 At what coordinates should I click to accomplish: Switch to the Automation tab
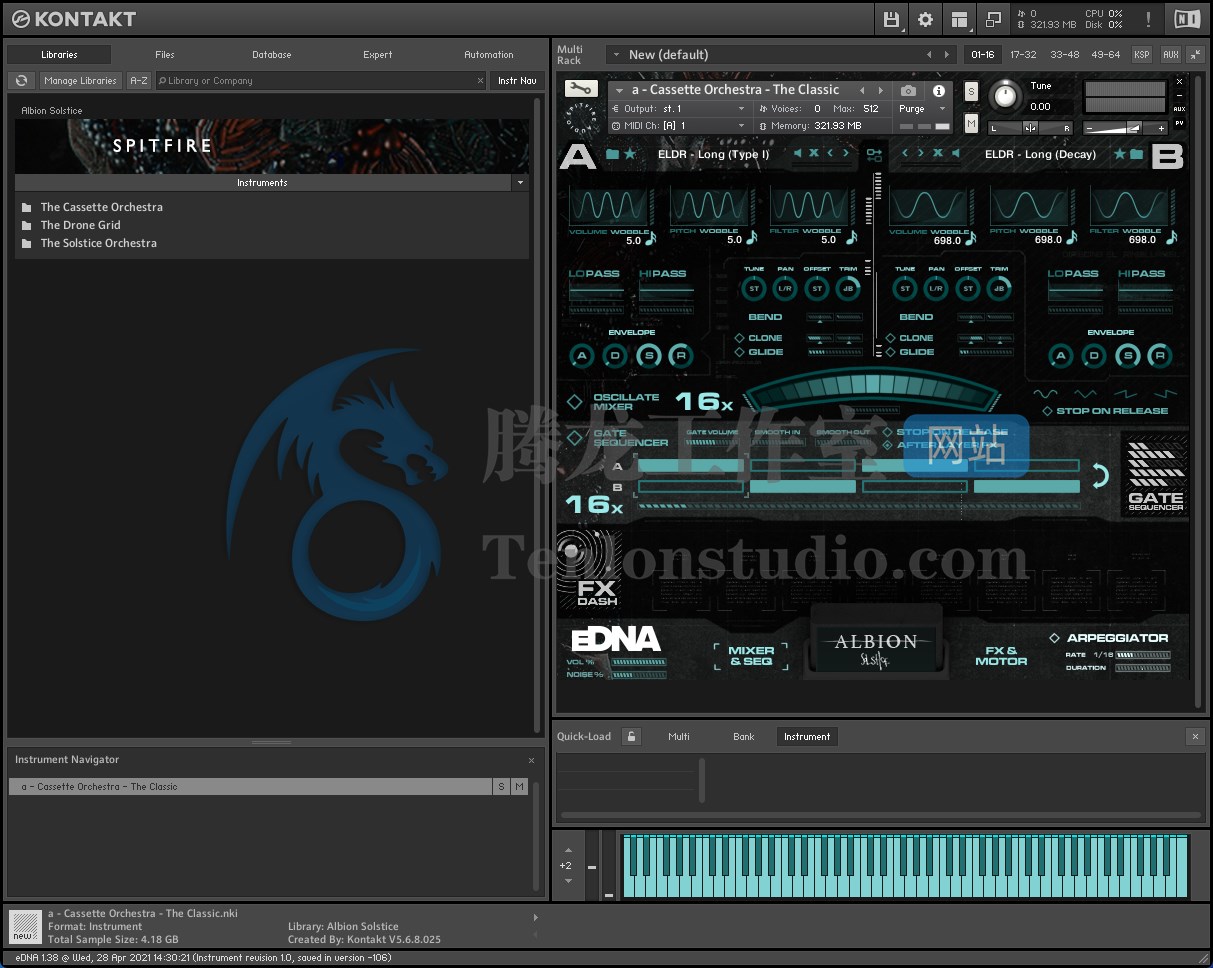coord(489,55)
